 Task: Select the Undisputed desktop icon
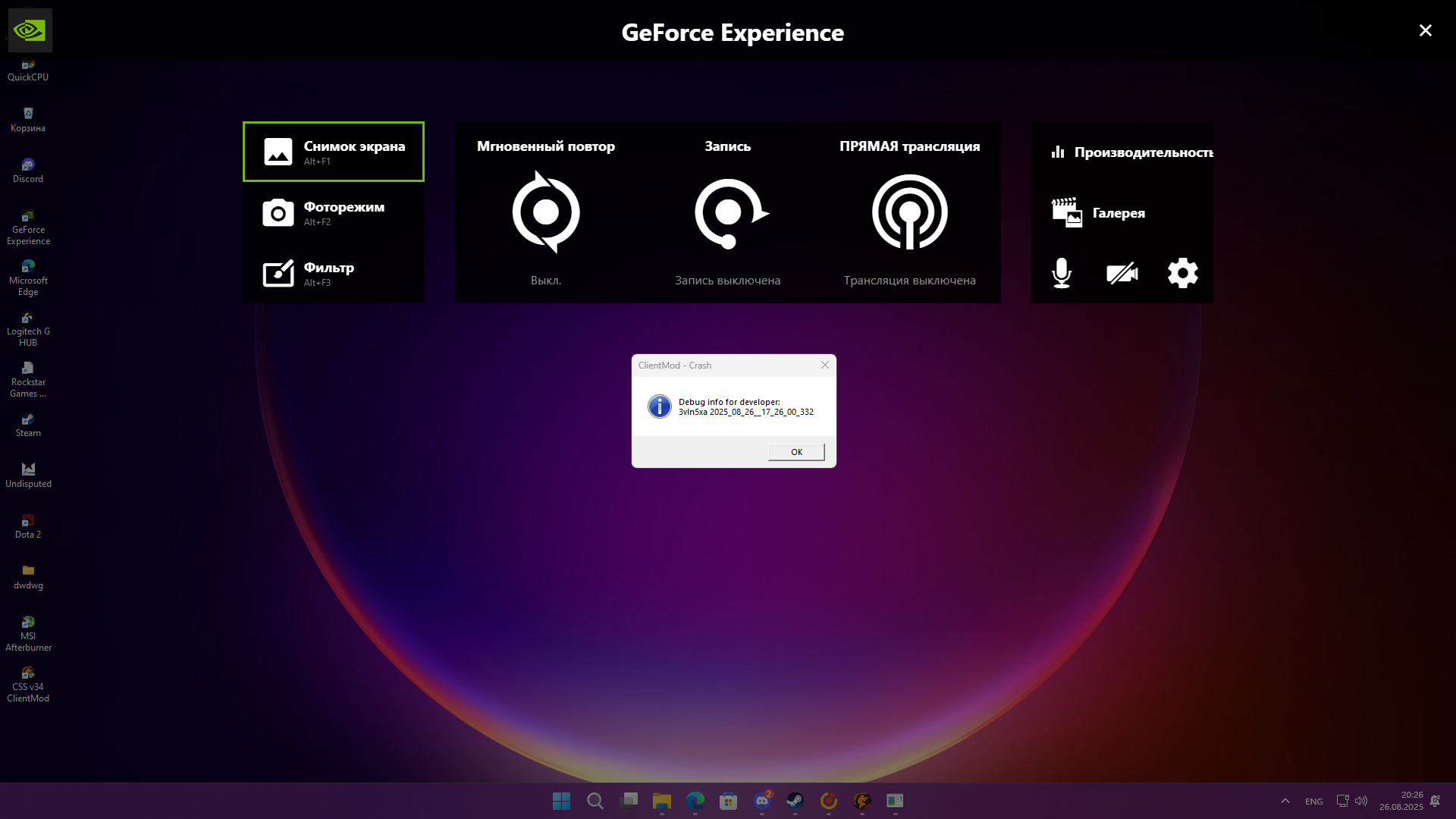28,476
